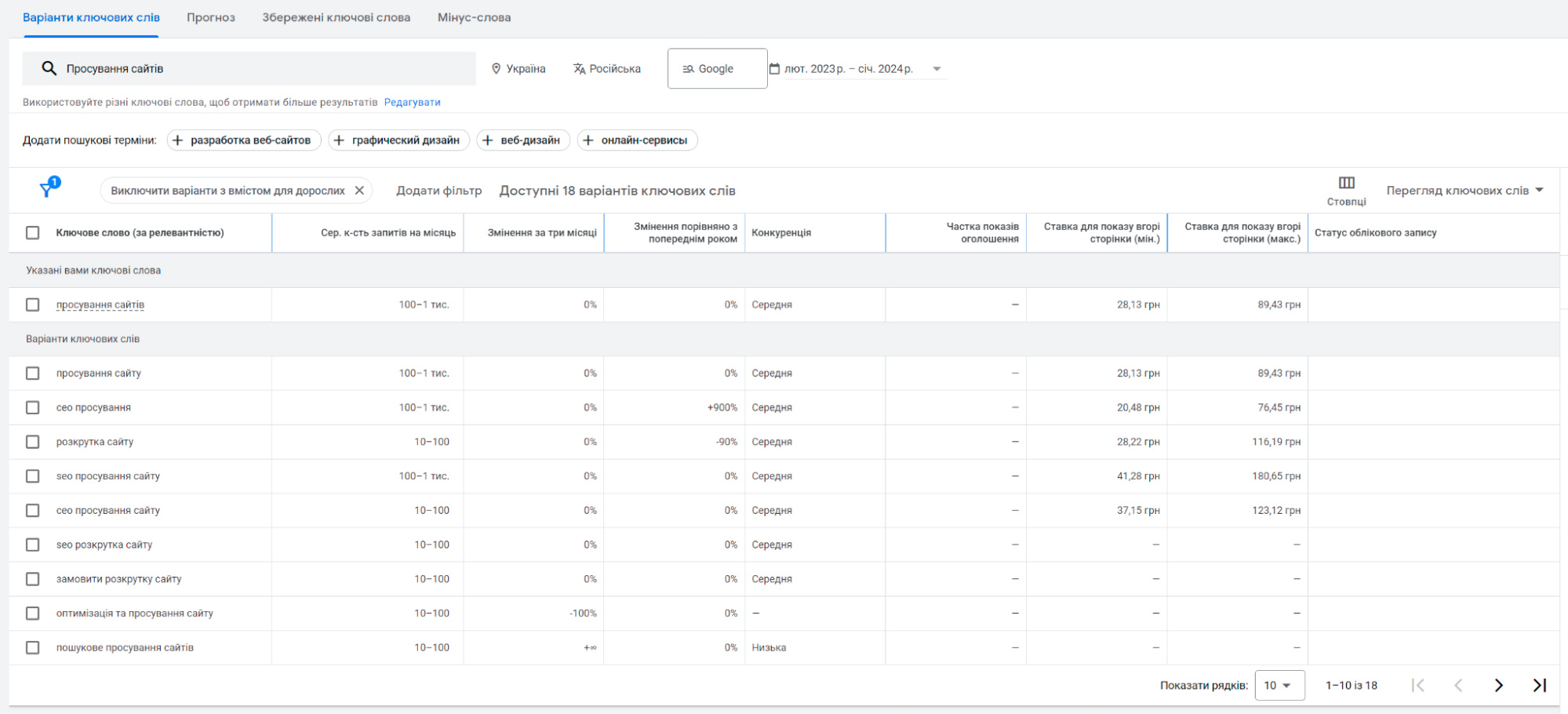Sort by top-of-page bid (мін.) header

[x=1101, y=233]
